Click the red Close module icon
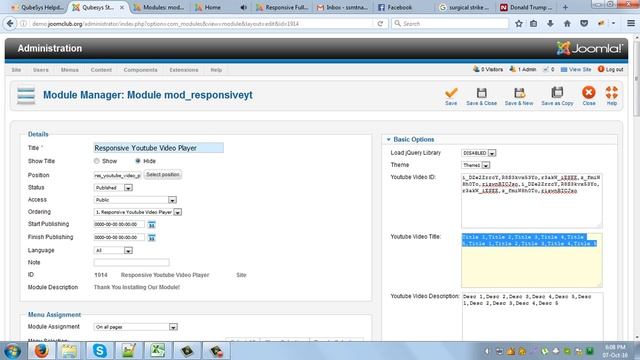 tap(589, 93)
